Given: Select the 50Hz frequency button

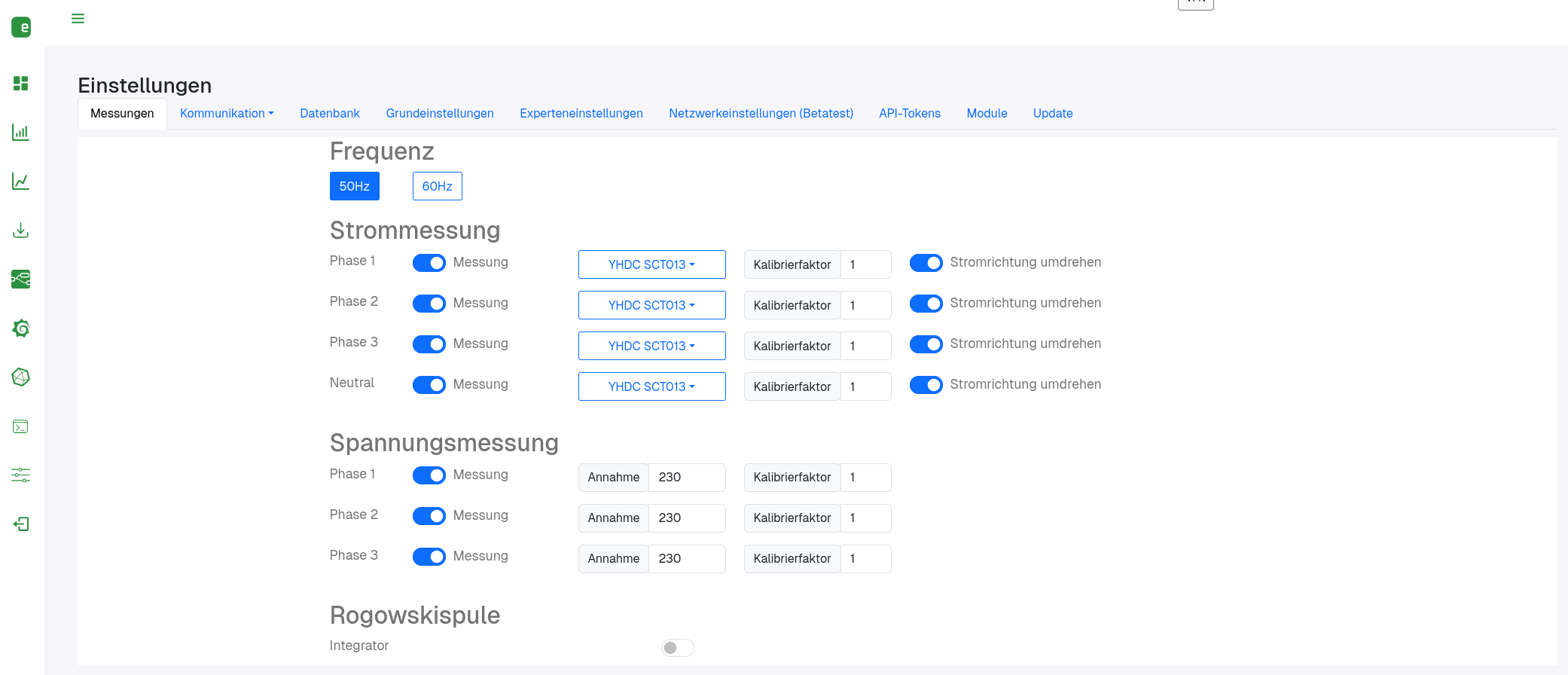Looking at the screenshot, I should point(355,186).
